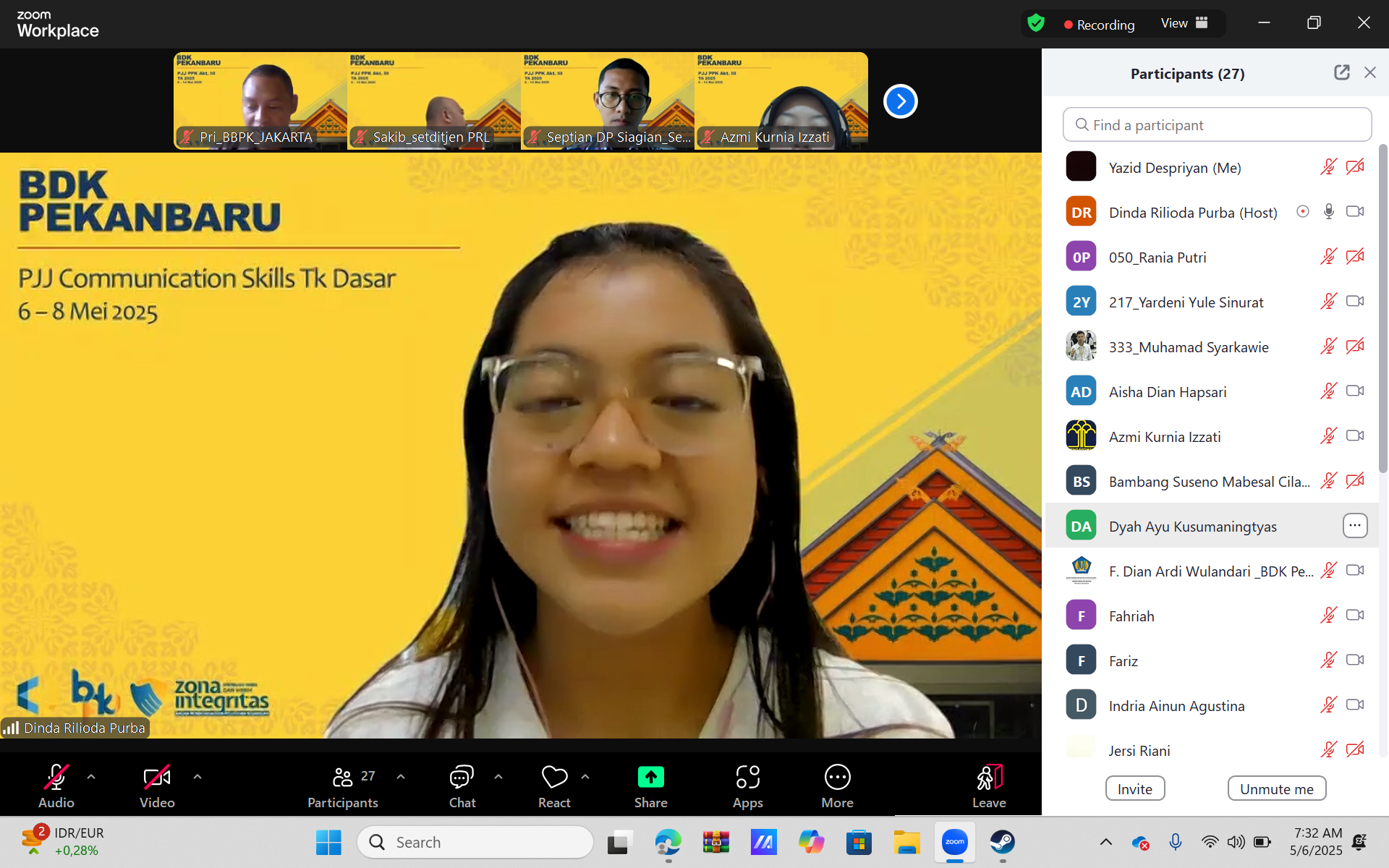Image resolution: width=1389 pixels, height=868 pixels.
Task: Expand the Chat options arrow
Action: pos(498,777)
